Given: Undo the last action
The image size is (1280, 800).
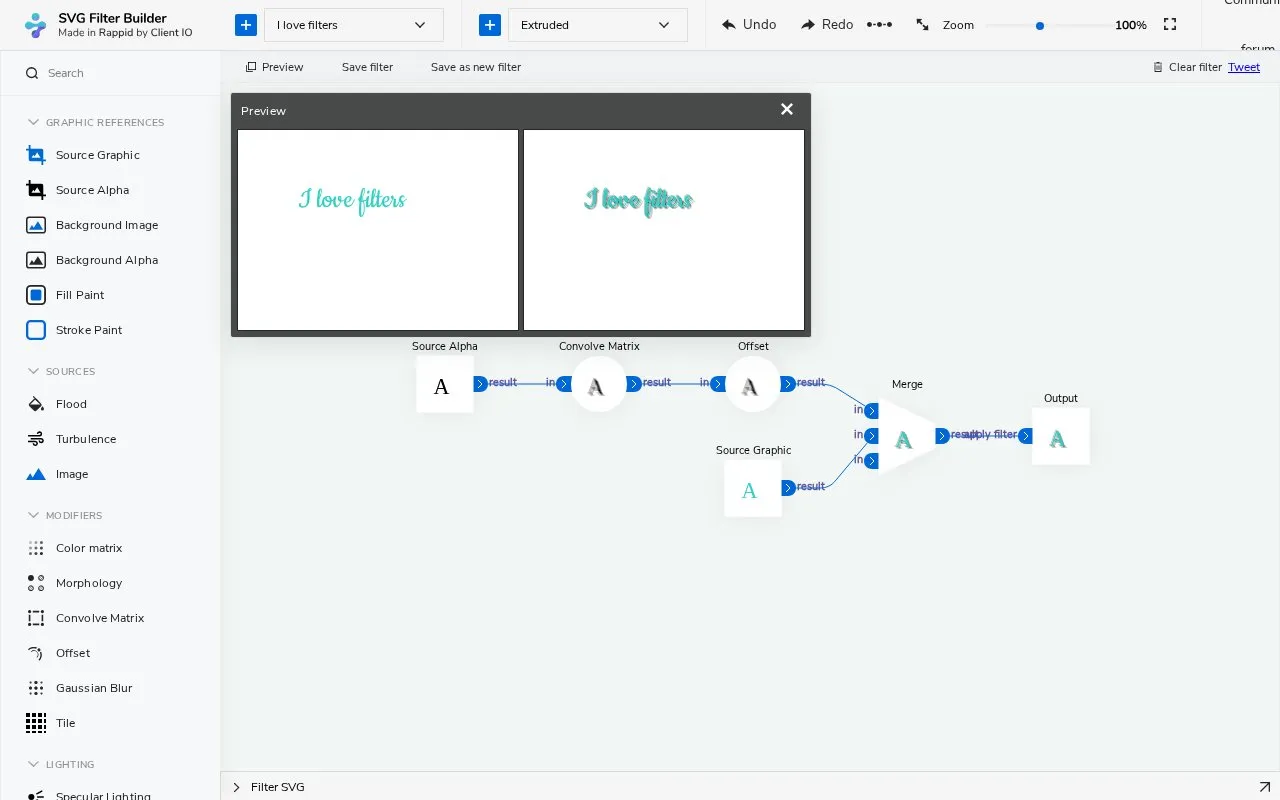Looking at the screenshot, I should point(749,24).
